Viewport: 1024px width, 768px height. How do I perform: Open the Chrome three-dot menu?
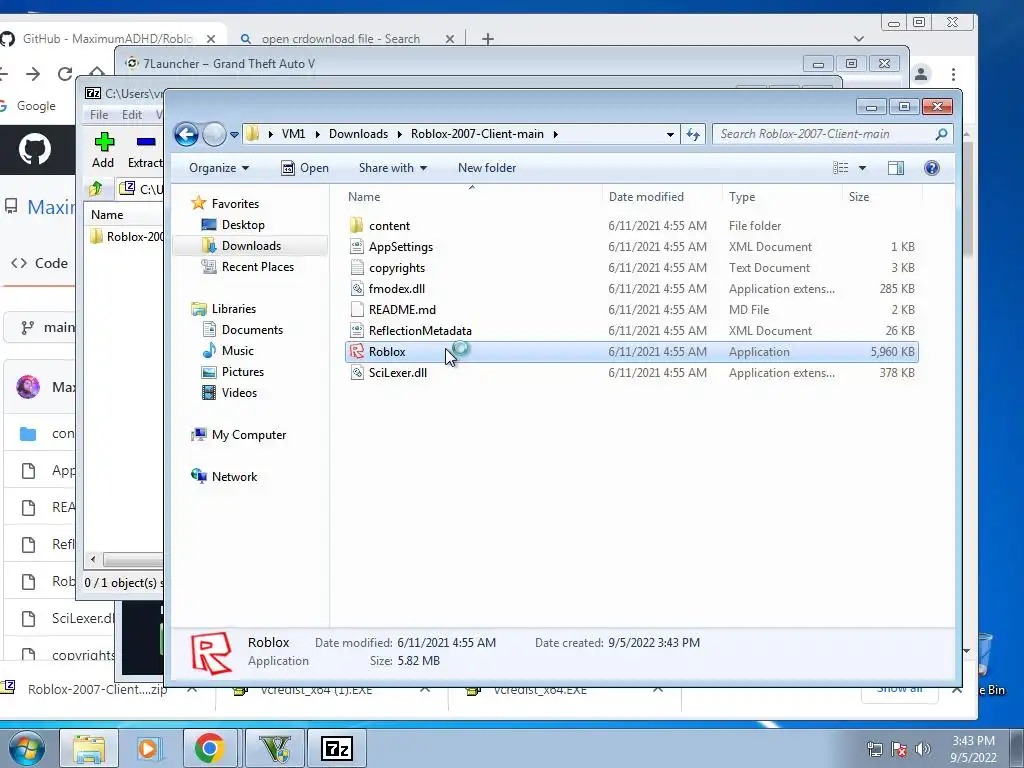point(953,74)
